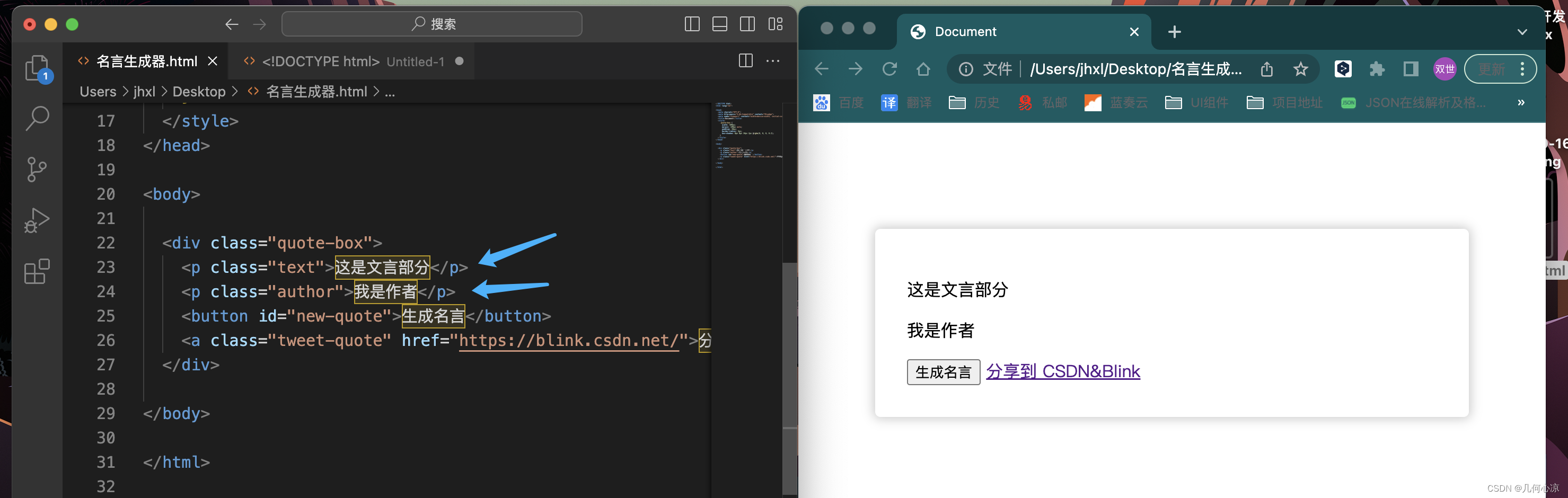Go forward in the browser

coord(855,69)
